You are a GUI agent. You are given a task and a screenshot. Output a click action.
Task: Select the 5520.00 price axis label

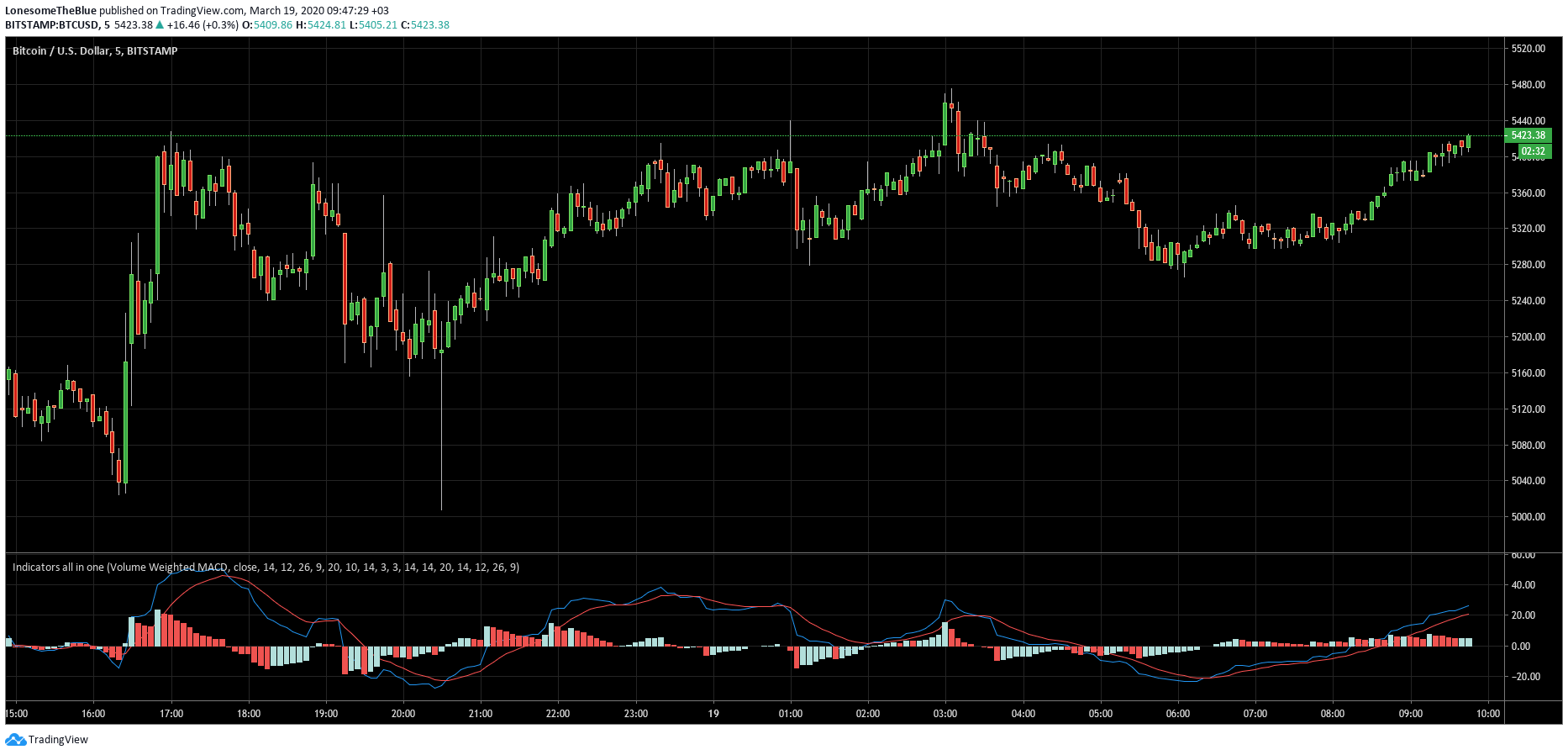(1528, 49)
